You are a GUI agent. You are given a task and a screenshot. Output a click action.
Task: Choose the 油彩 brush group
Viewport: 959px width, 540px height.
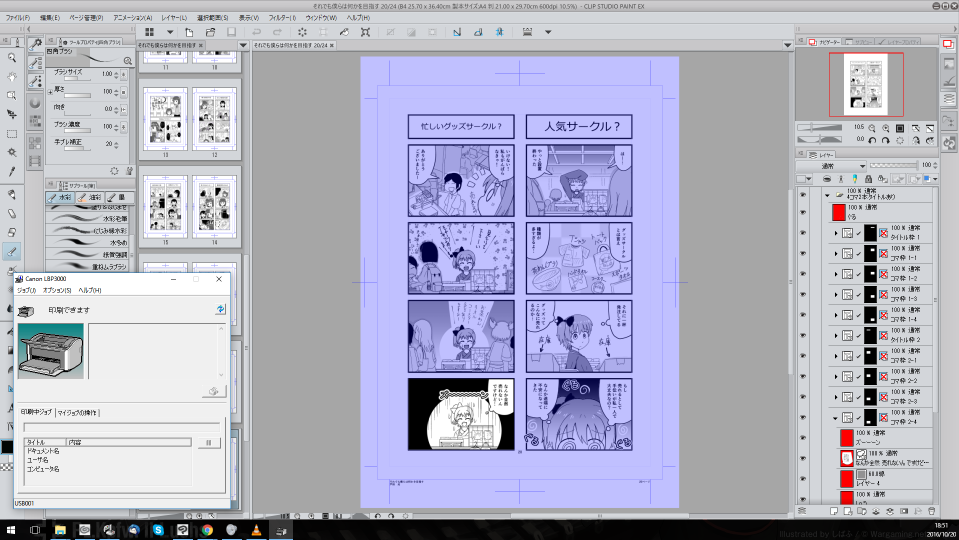coord(89,198)
